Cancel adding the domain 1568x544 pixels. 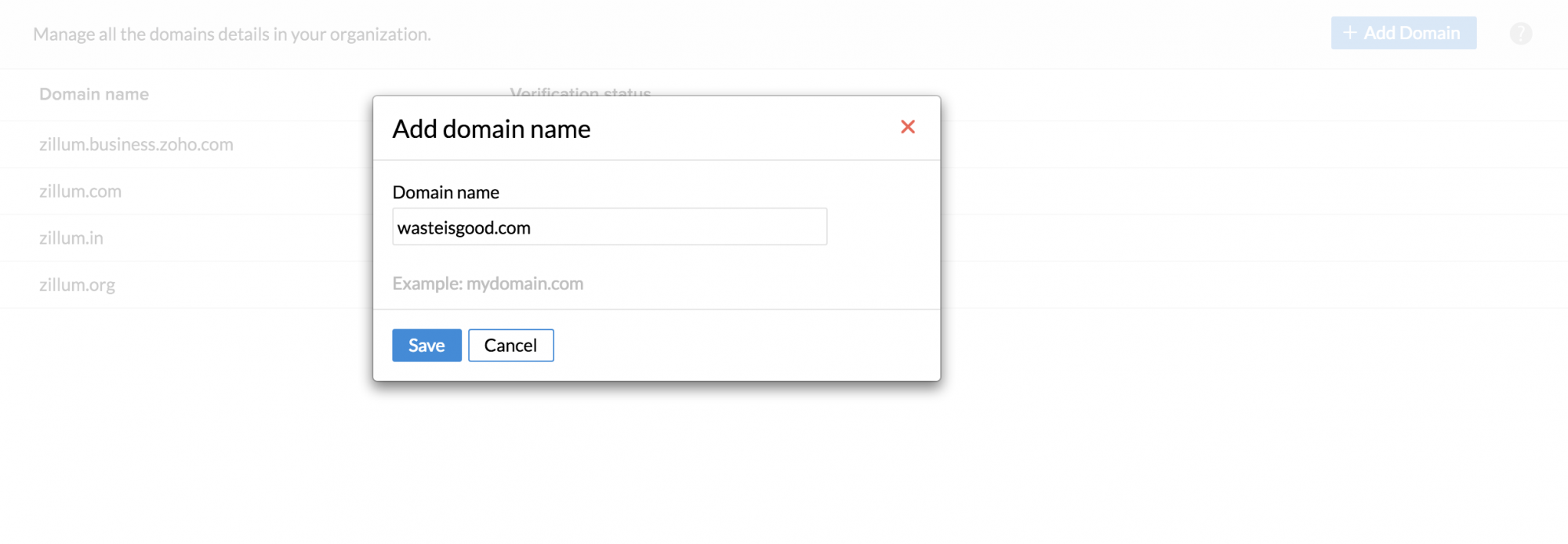click(x=510, y=346)
